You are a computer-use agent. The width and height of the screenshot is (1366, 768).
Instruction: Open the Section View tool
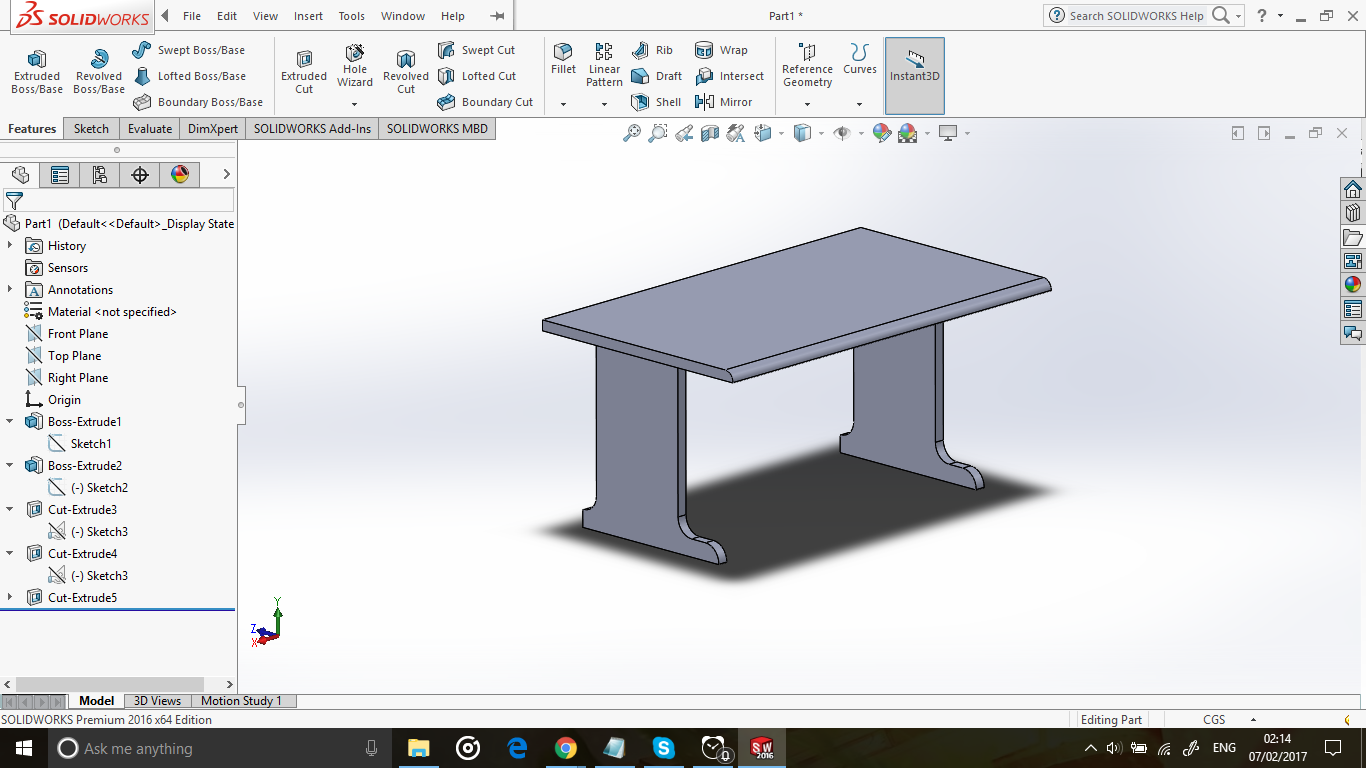[710, 133]
